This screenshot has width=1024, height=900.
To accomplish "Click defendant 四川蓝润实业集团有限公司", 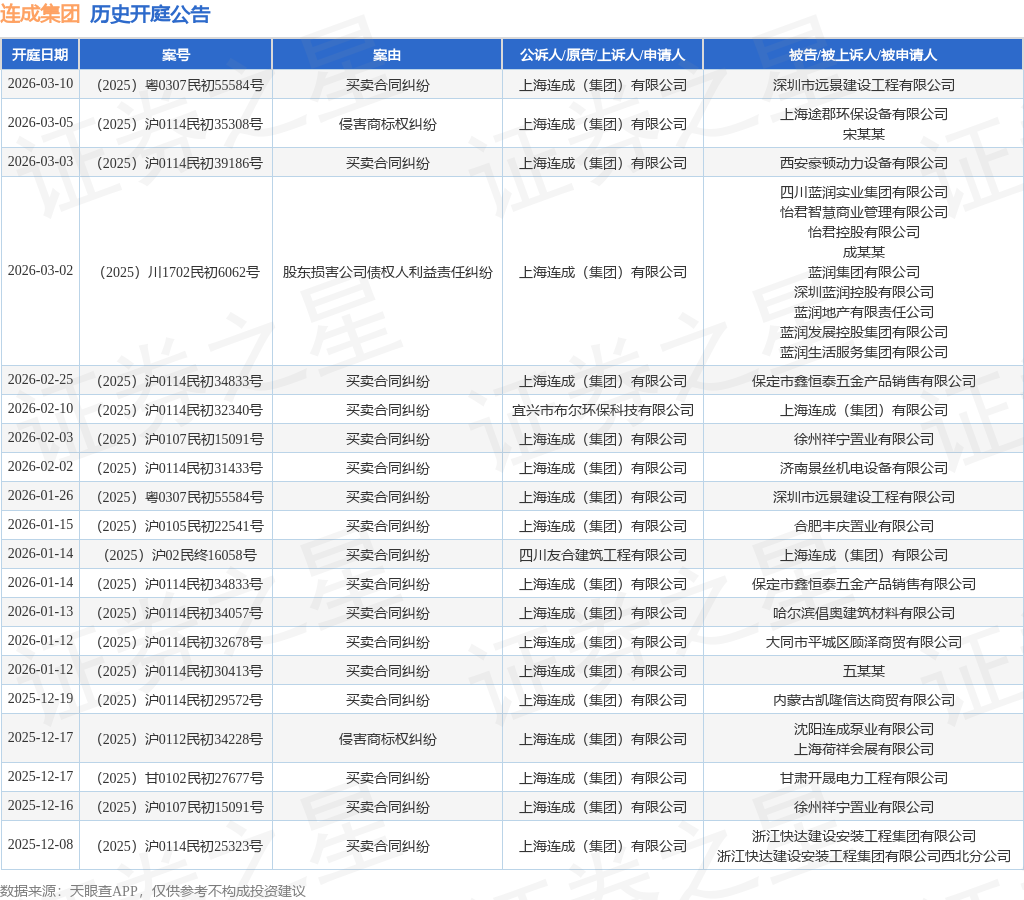I will (863, 193).
